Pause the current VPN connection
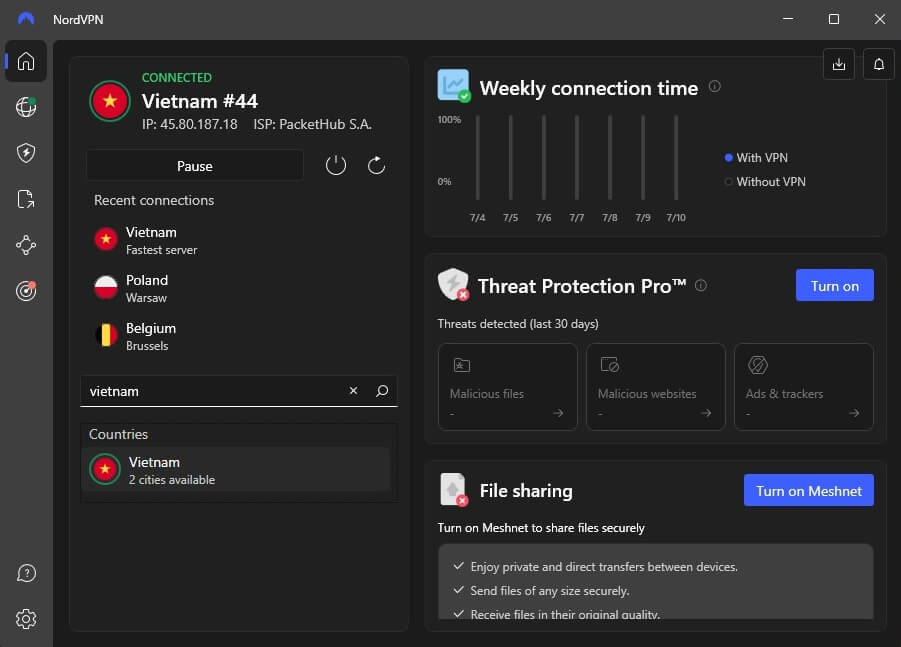901x647 pixels. [x=194, y=165]
